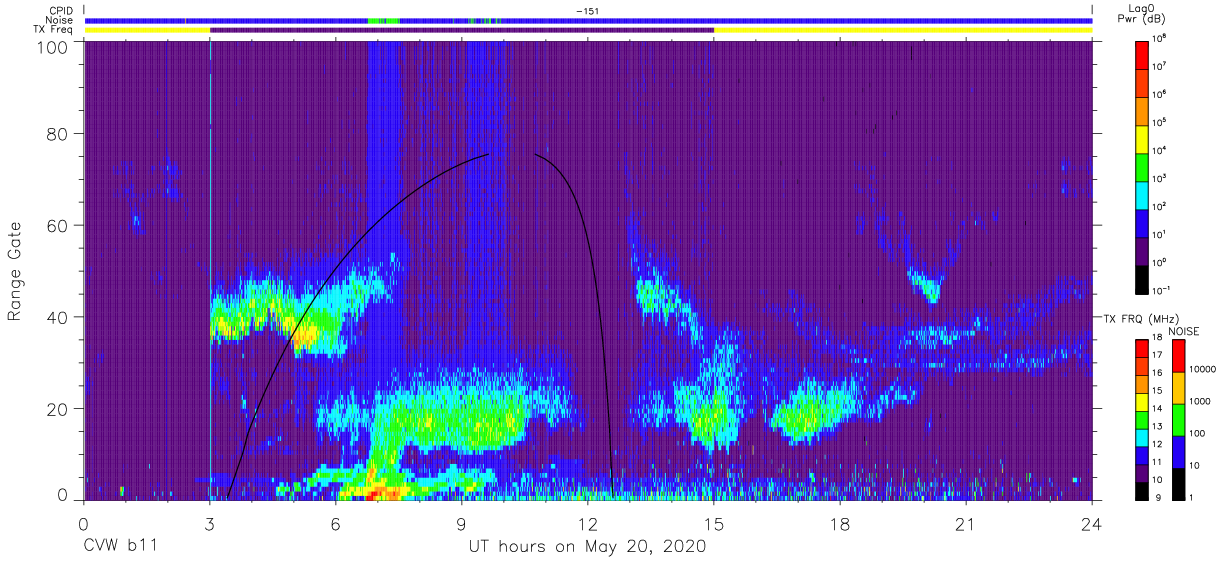Click the NOISE legend title
Screen dimensions: 1228x567
1184,331
